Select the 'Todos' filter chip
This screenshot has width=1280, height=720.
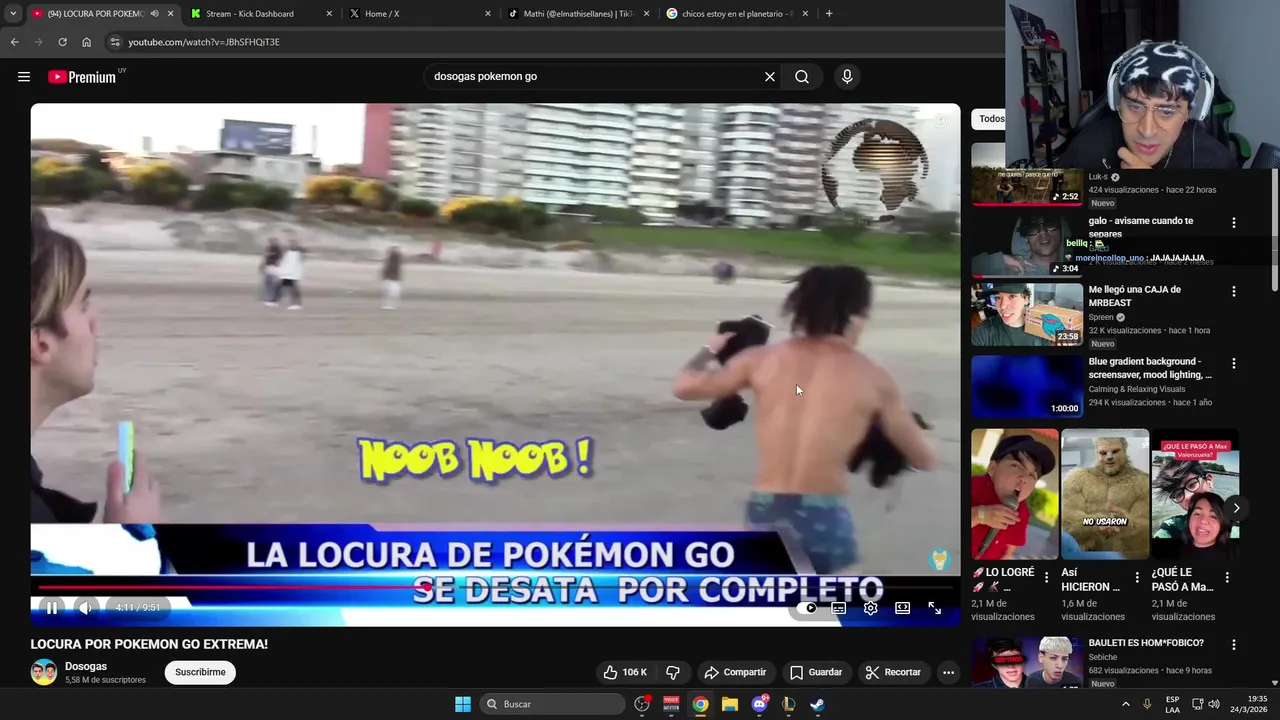(990, 118)
